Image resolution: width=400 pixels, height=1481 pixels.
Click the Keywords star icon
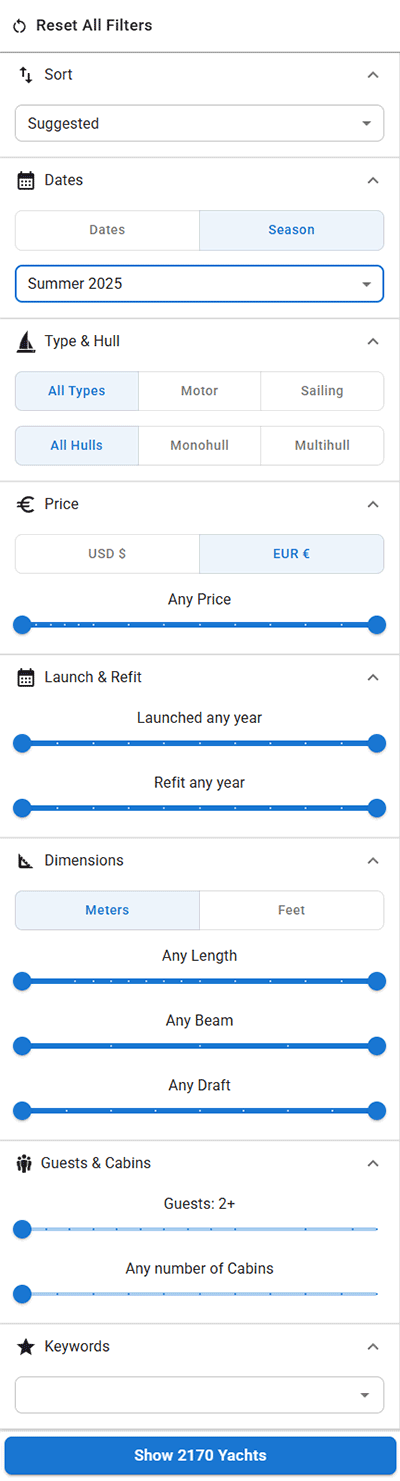(x=26, y=1347)
